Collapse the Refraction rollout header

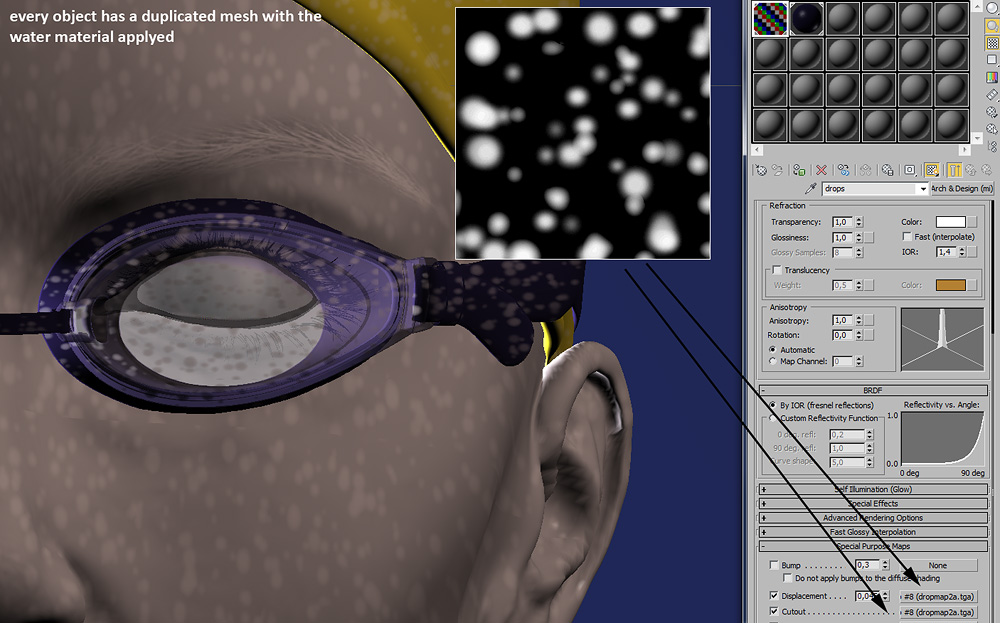788,206
